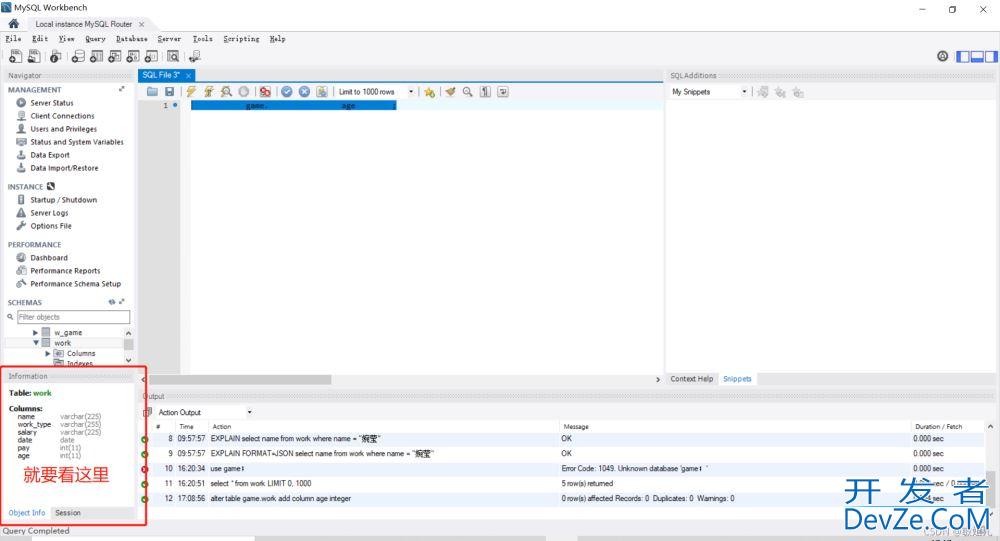Toggle continue-on-error execution icon
The width and height of the screenshot is (1000, 541).
click(265, 92)
